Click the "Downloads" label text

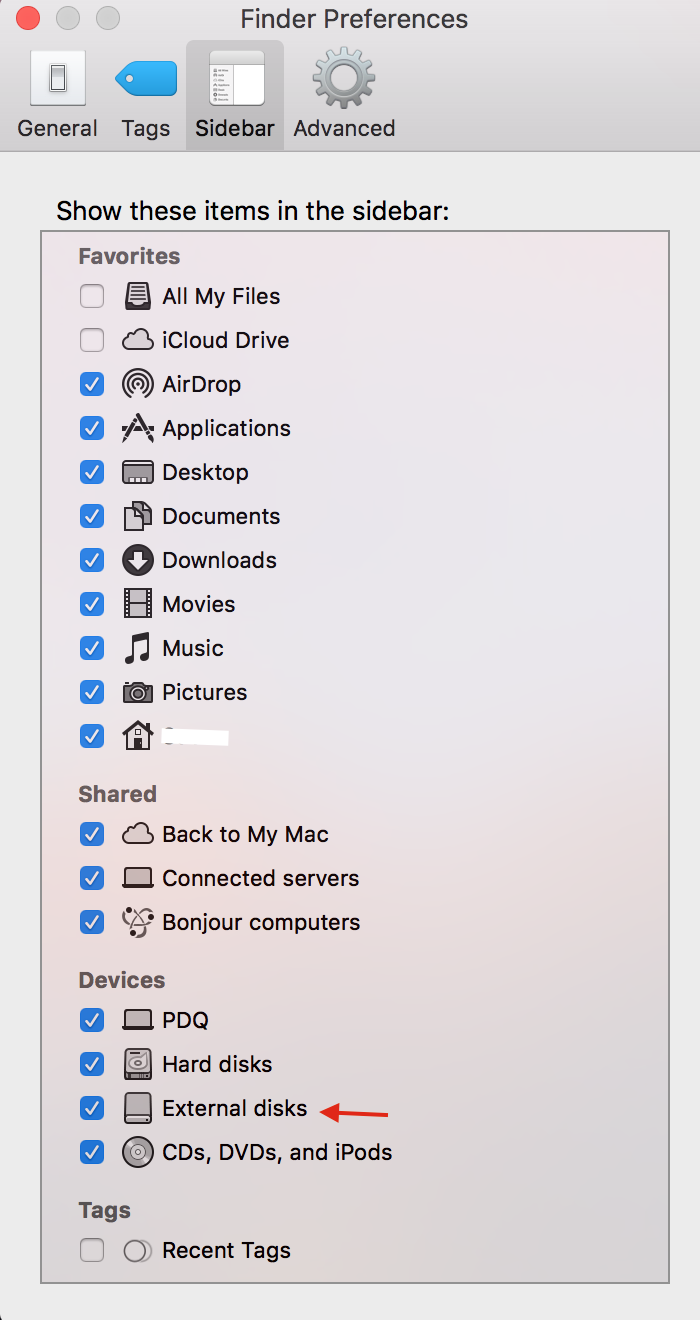pyautogui.click(x=220, y=560)
